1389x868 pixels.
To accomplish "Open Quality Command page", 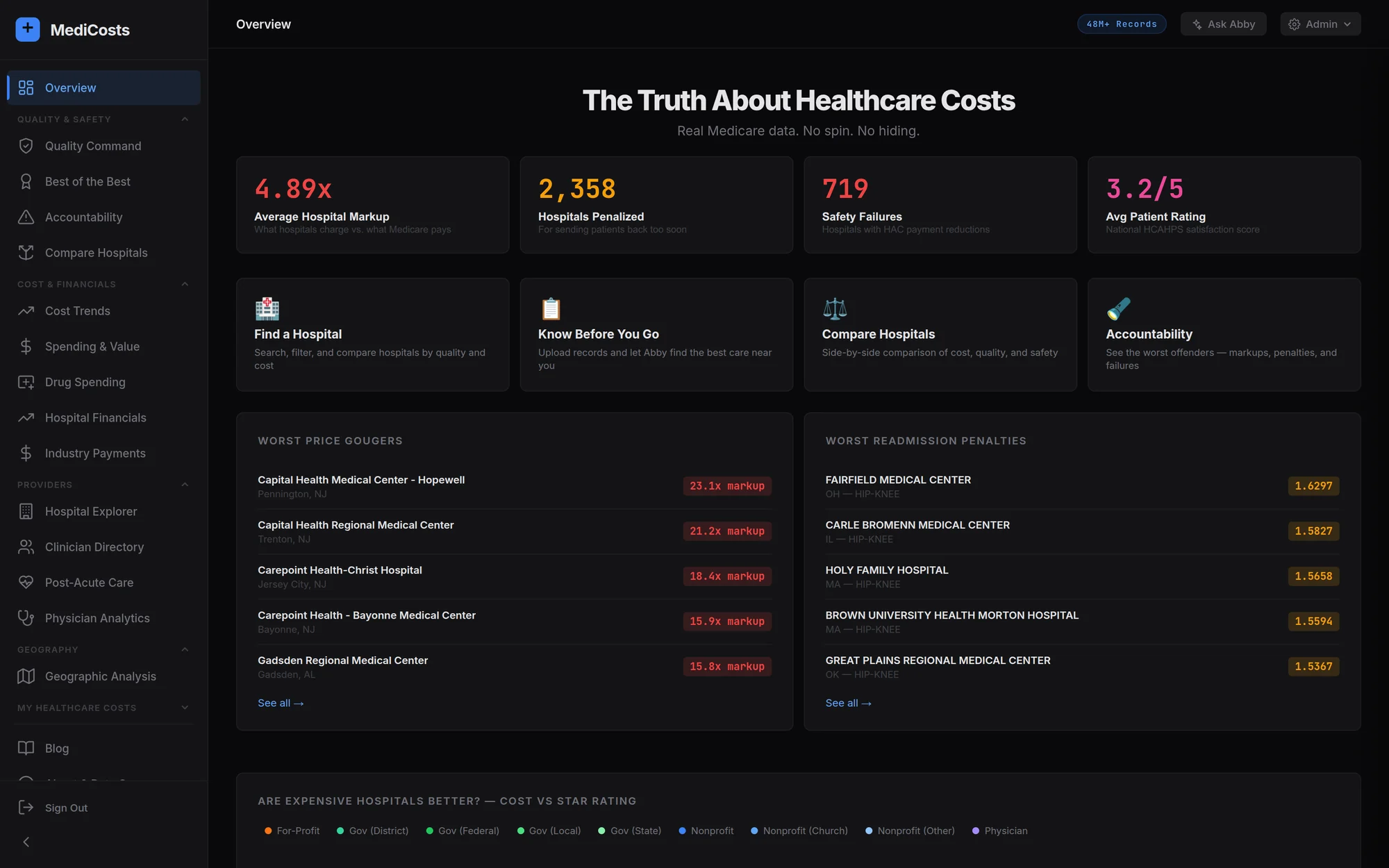I will pos(103,146).
